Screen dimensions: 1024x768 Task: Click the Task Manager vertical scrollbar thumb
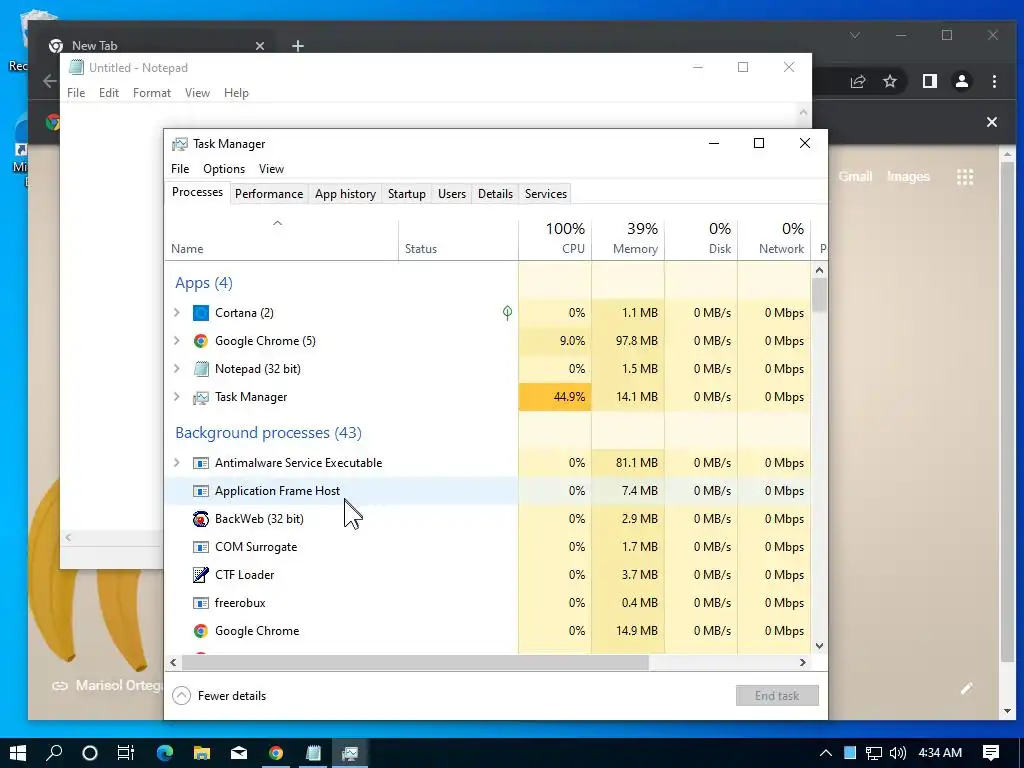[x=820, y=295]
